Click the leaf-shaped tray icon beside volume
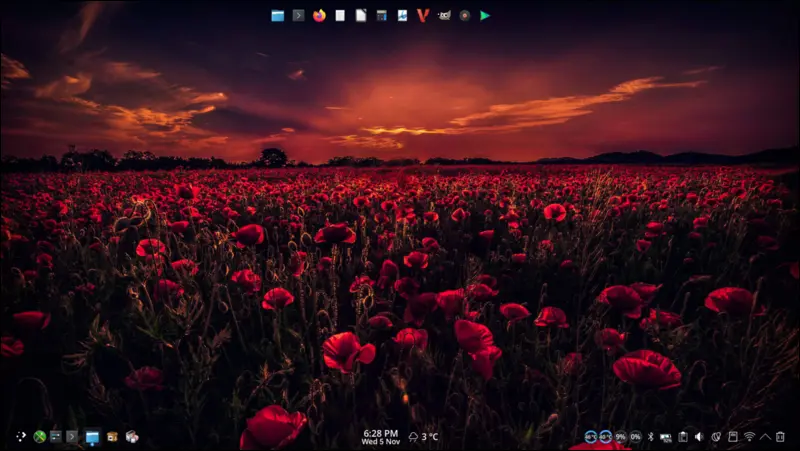The height and width of the screenshot is (451, 800). click(716, 437)
